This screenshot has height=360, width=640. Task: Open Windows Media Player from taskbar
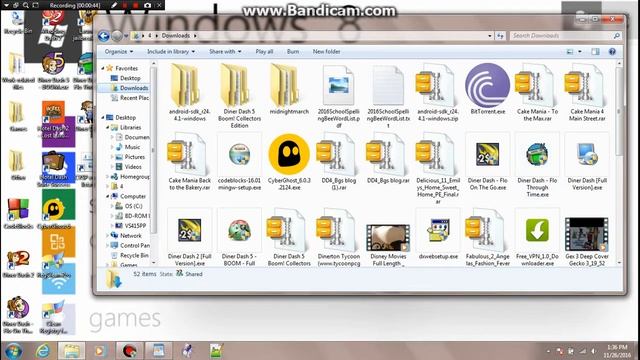(x=99, y=351)
